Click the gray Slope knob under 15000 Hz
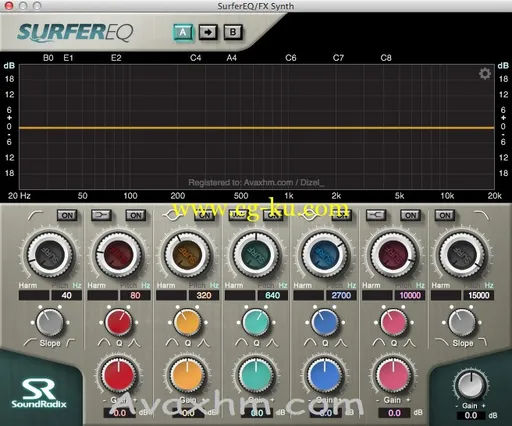This screenshot has height=426, width=512. (x=462, y=322)
